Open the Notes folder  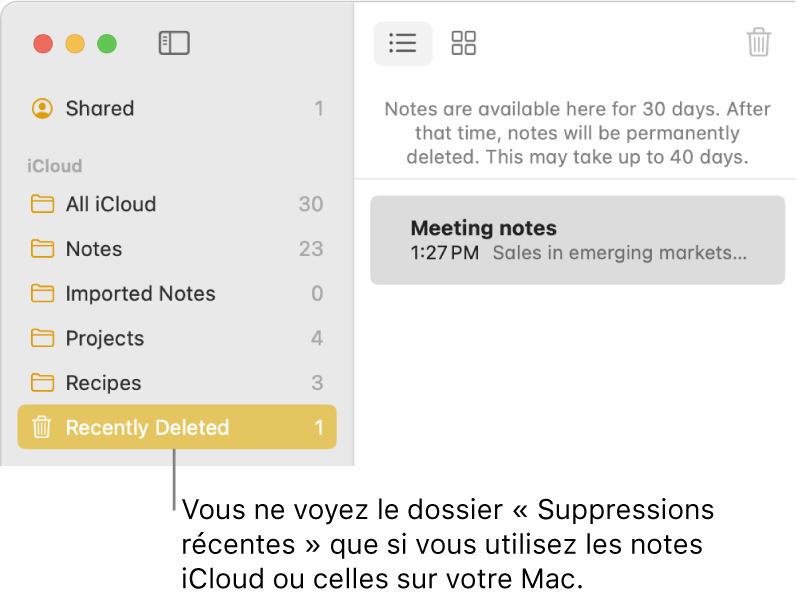pos(94,249)
